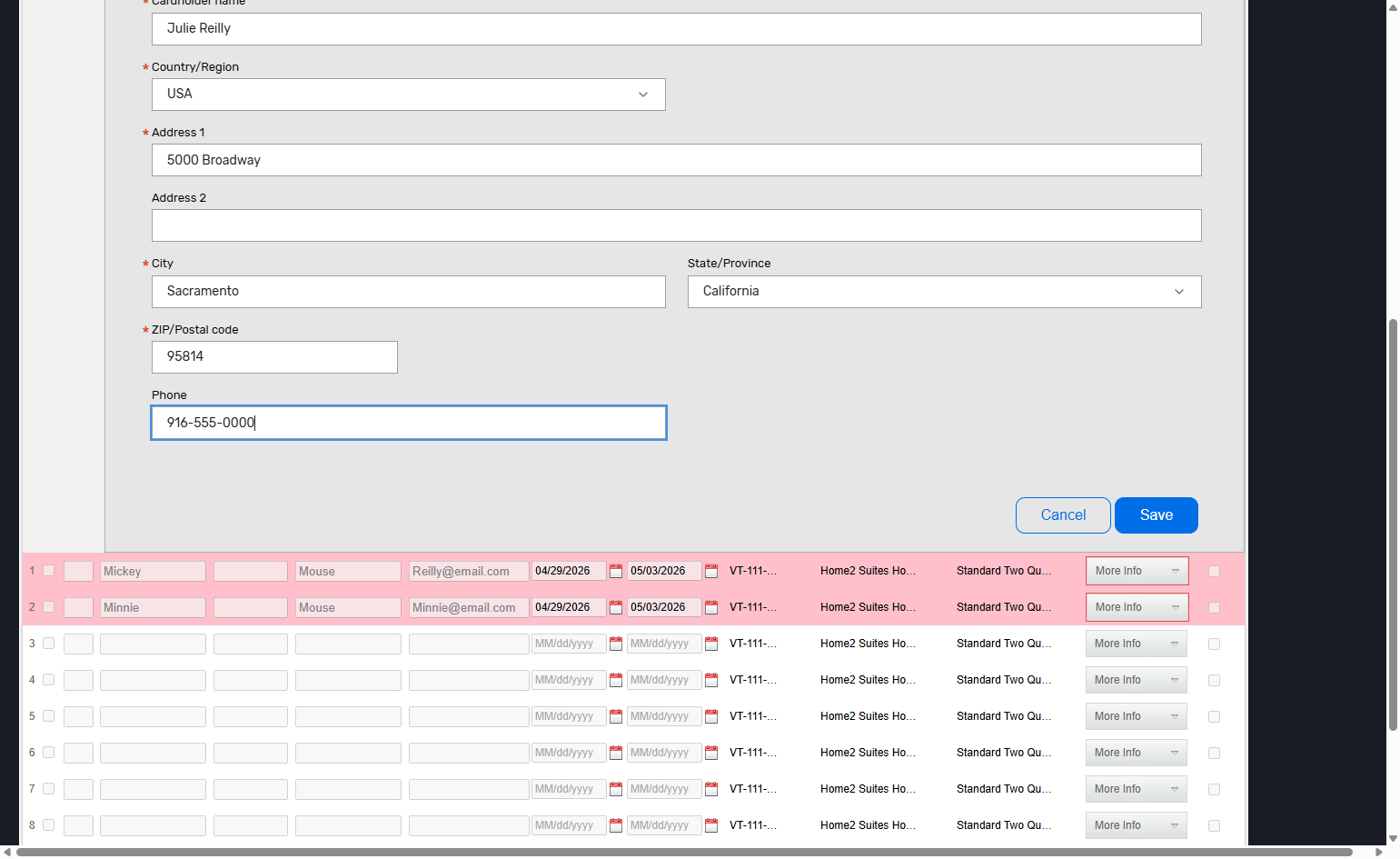Click the Phone number field
Image resolution: width=1400 pixels, height=859 pixels.
pos(409,423)
